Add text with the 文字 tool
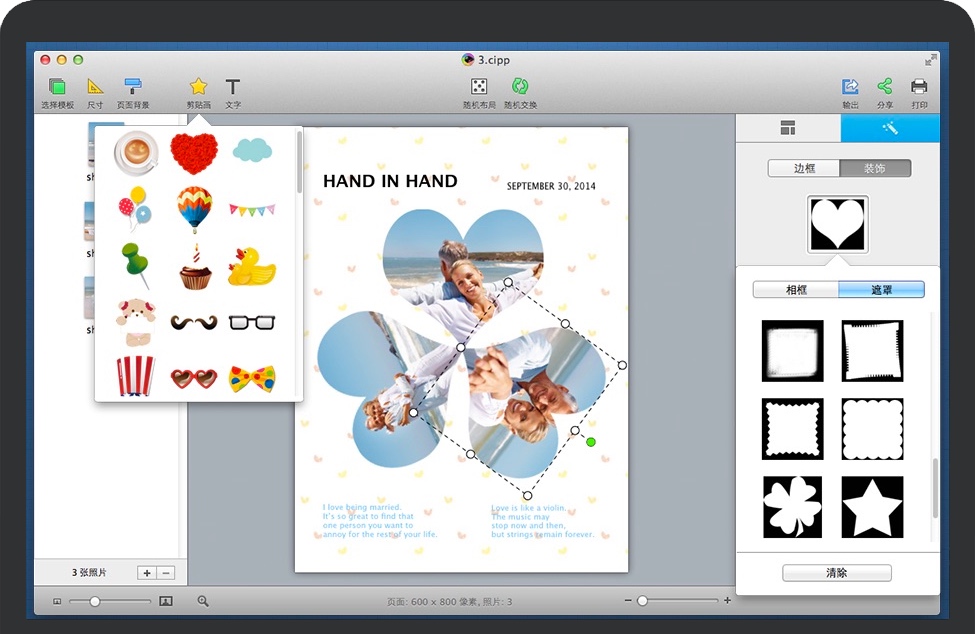 (232, 87)
